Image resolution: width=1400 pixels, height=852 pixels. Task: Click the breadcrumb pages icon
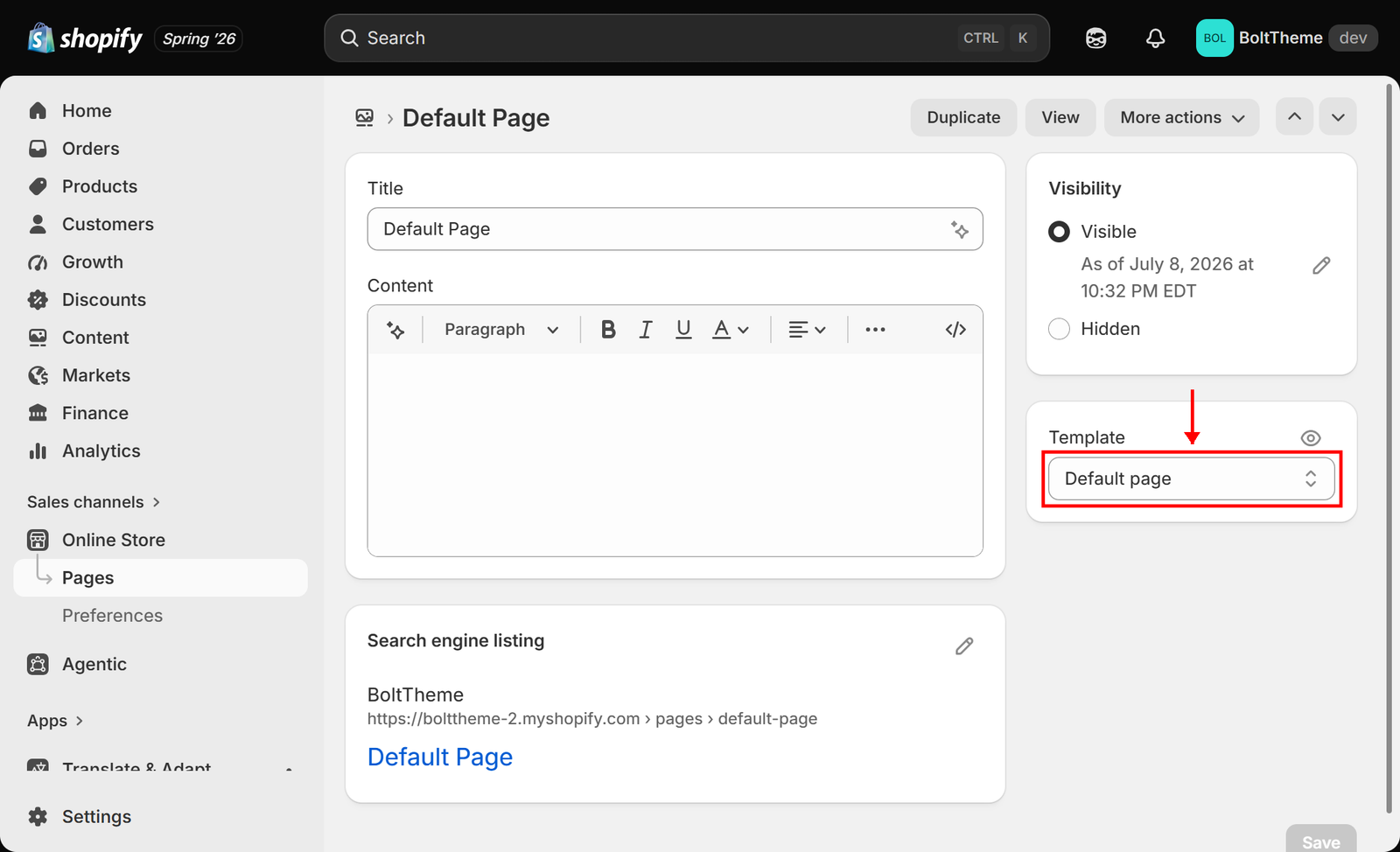(x=365, y=118)
